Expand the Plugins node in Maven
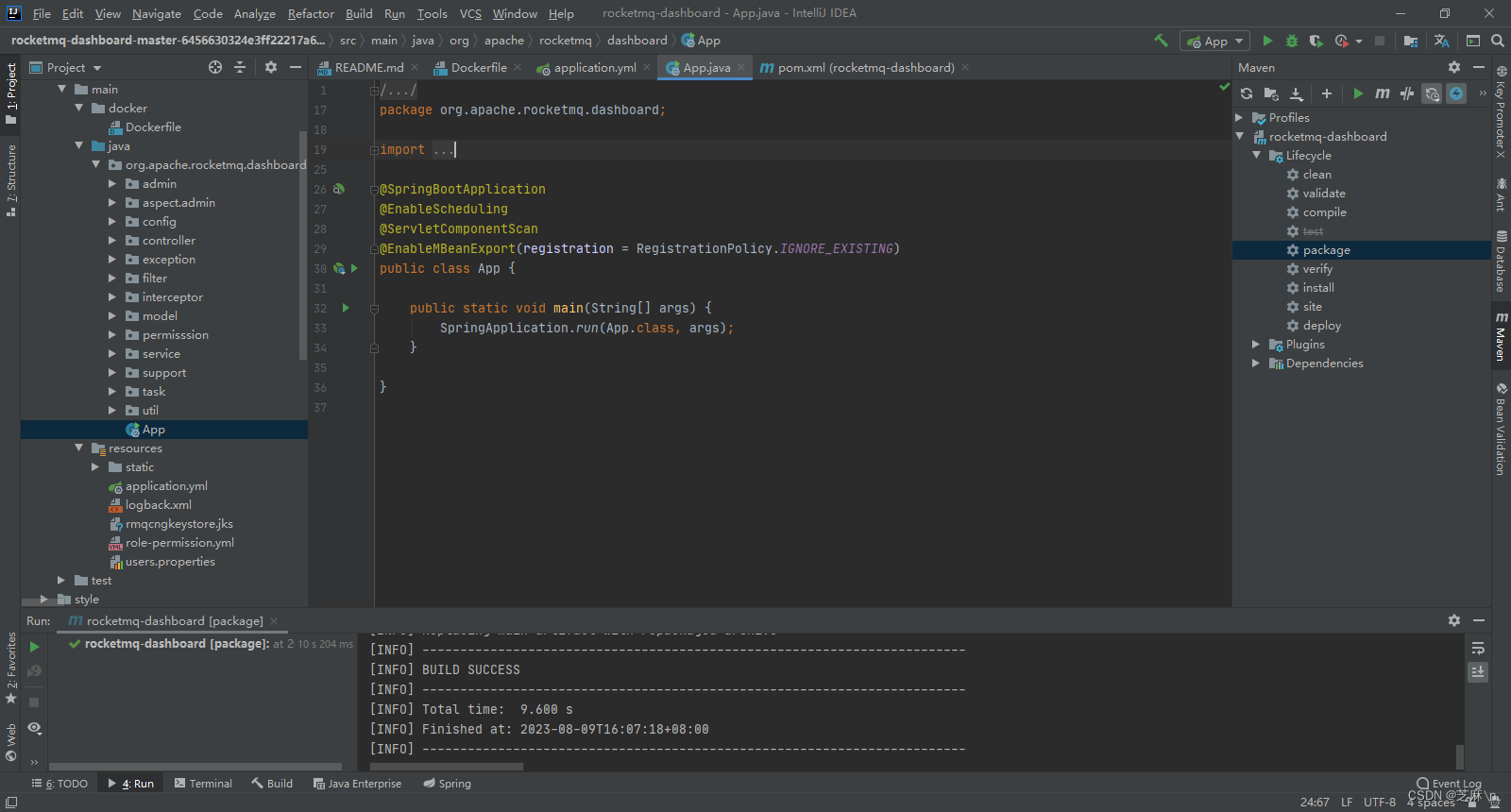This screenshot has width=1511, height=812. (1257, 344)
